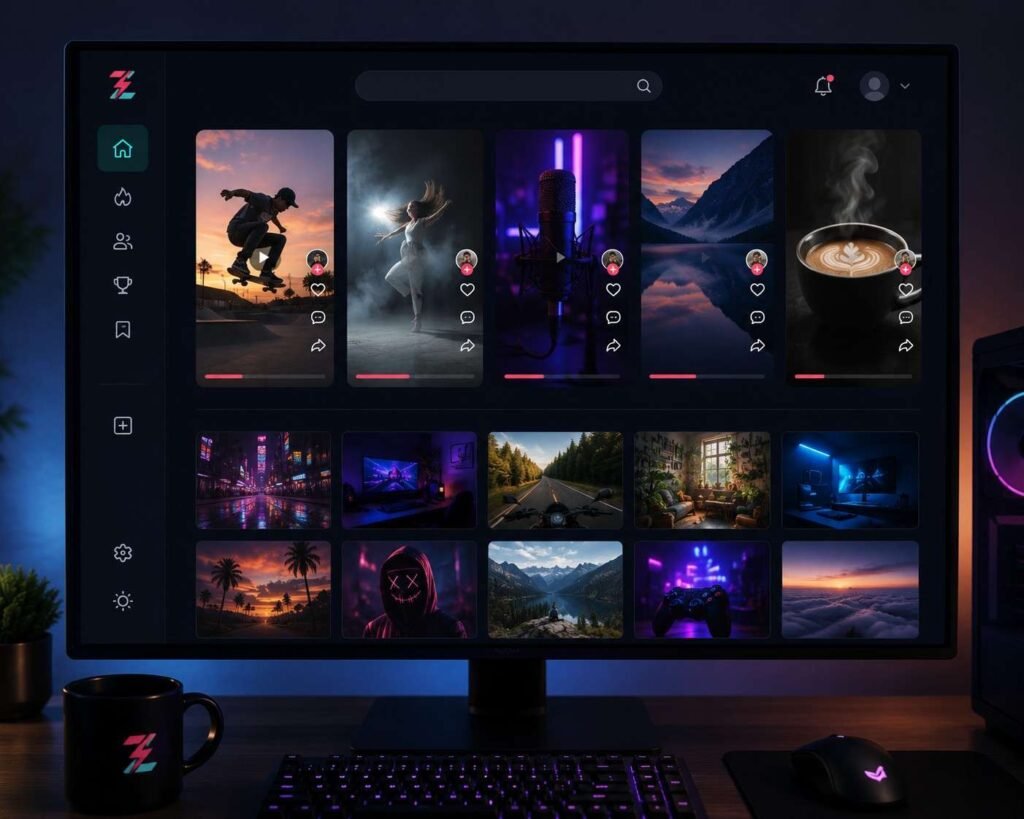The width and height of the screenshot is (1024, 819).
Task: Open the neon city street thumbnail
Action: pos(263,480)
